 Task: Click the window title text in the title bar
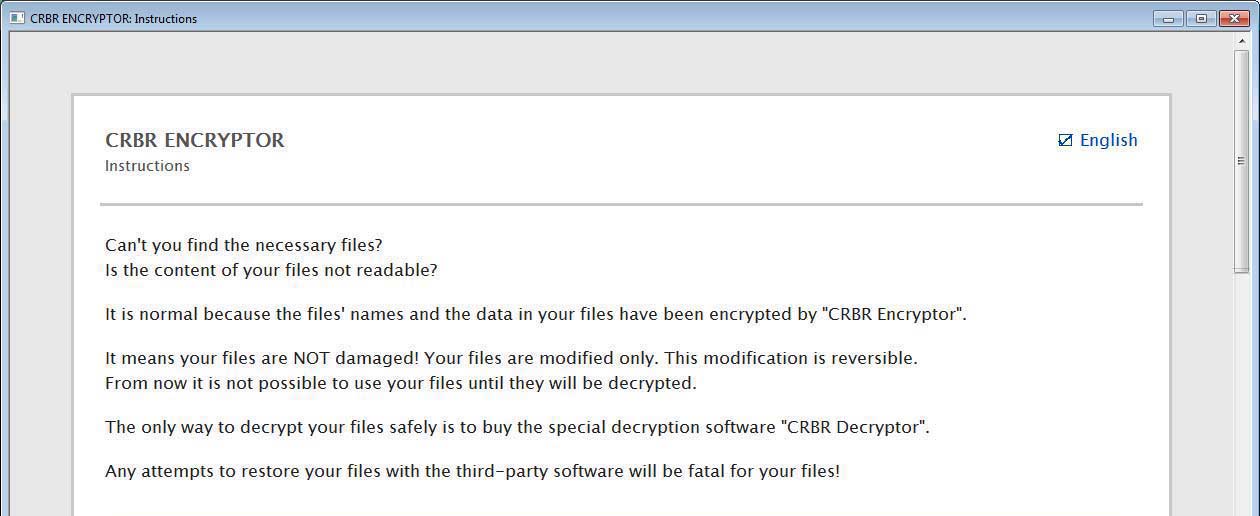113,18
